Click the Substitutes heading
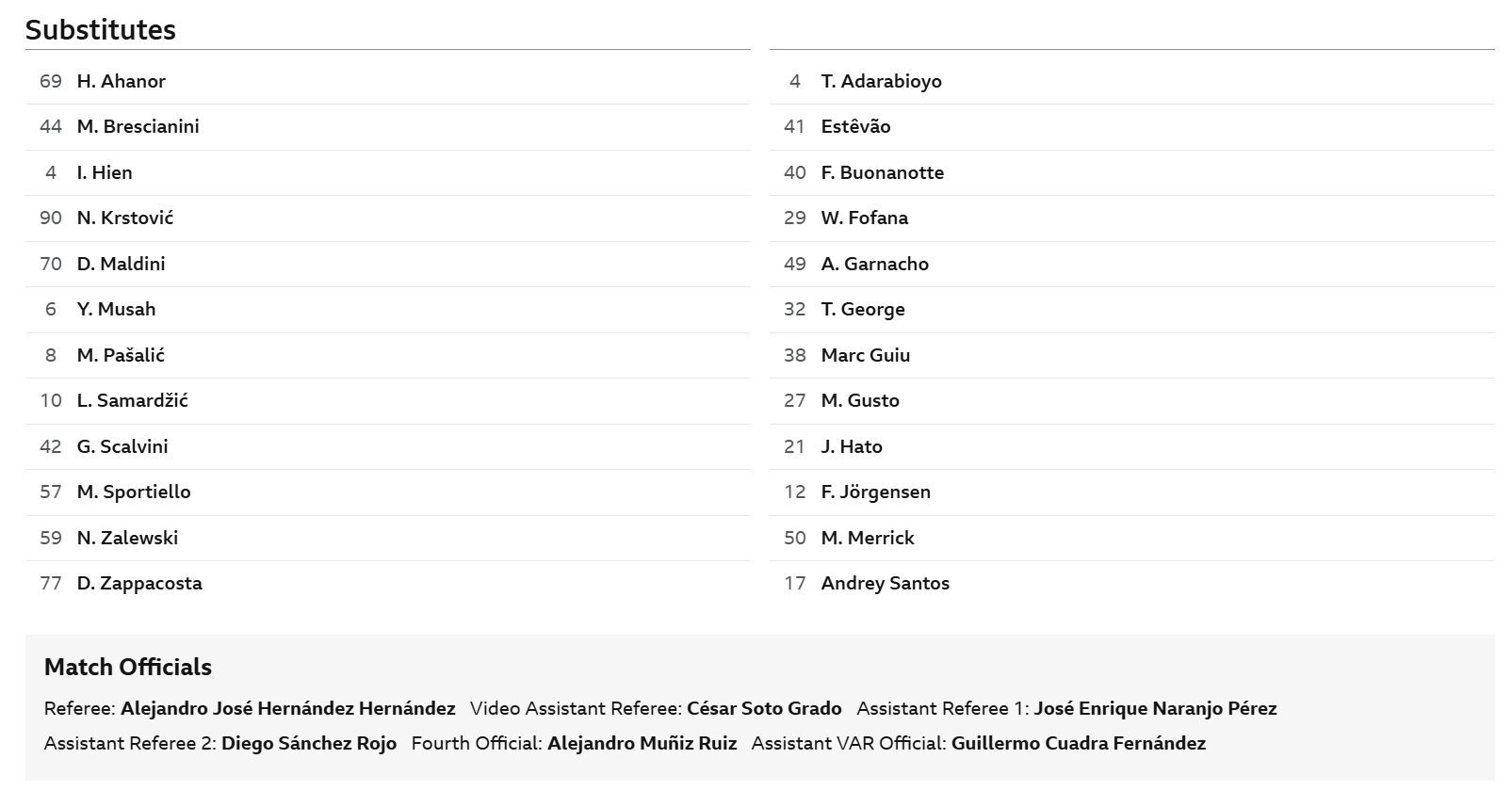Viewport: 1512px width, 791px height. coord(101,29)
